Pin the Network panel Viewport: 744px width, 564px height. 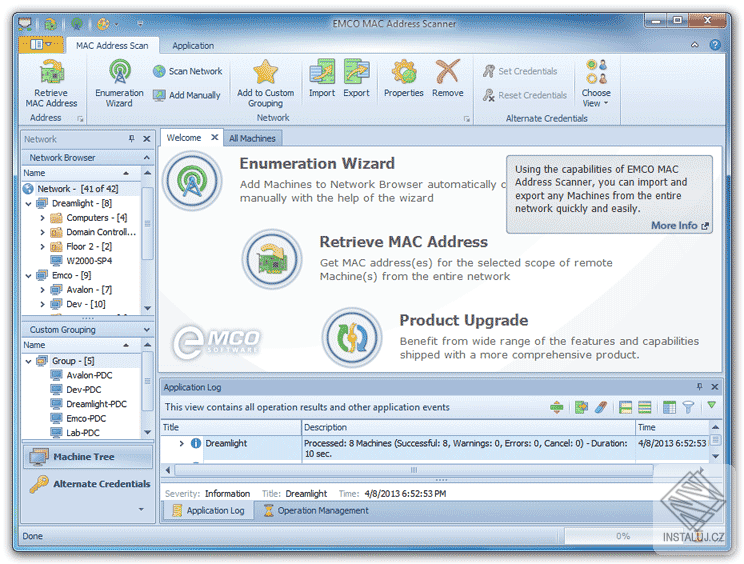tap(131, 139)
